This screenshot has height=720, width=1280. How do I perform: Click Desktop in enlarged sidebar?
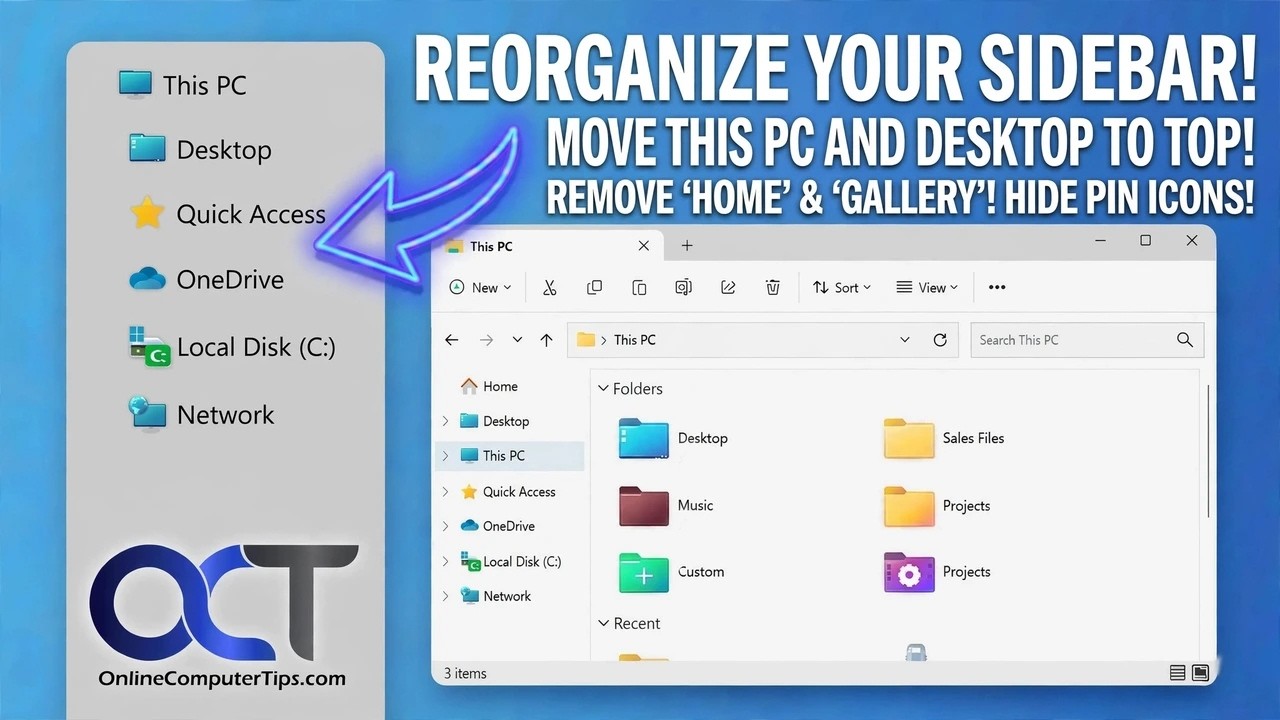point(200,150)
